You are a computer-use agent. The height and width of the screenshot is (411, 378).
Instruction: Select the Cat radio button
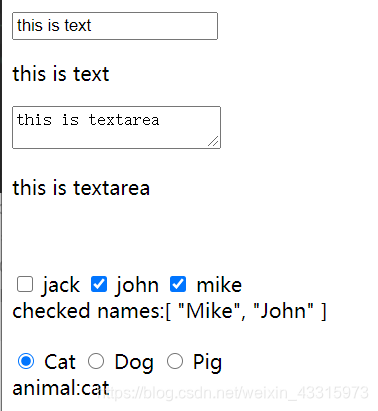[26, 361]
